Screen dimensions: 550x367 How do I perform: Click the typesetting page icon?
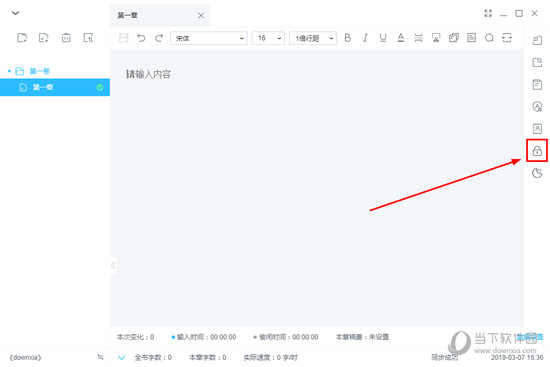pyautogui.click(x=471, y=38)
